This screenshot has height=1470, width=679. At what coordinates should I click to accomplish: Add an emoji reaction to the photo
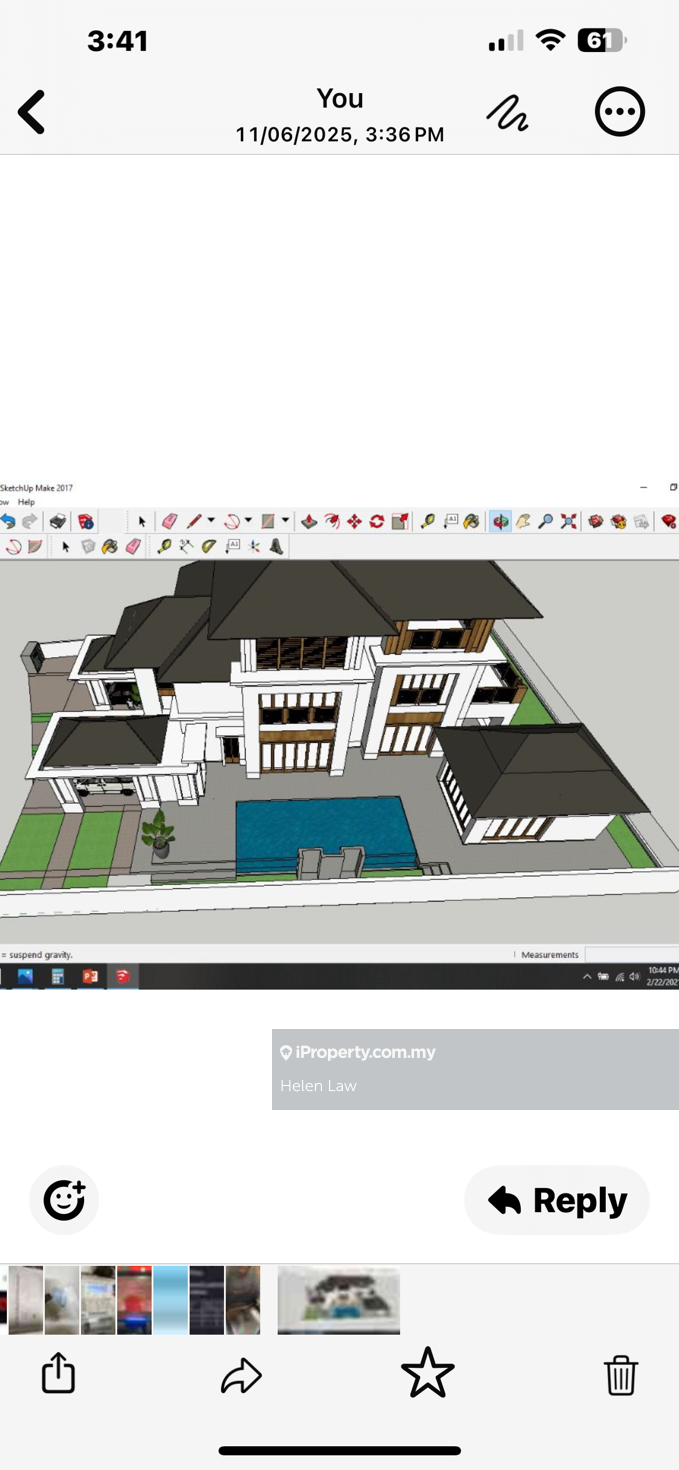(64, 1199)
